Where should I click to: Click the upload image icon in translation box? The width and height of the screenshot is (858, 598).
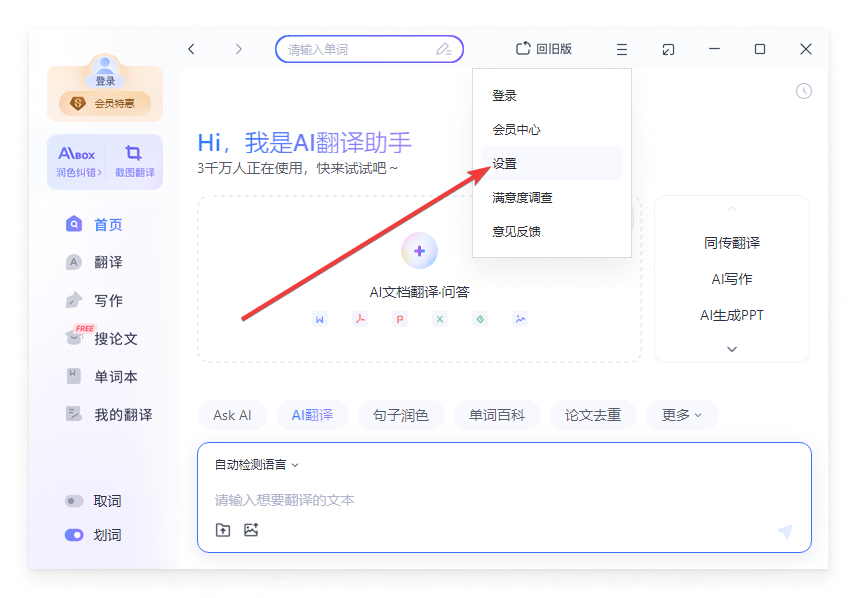coord(250,530)
